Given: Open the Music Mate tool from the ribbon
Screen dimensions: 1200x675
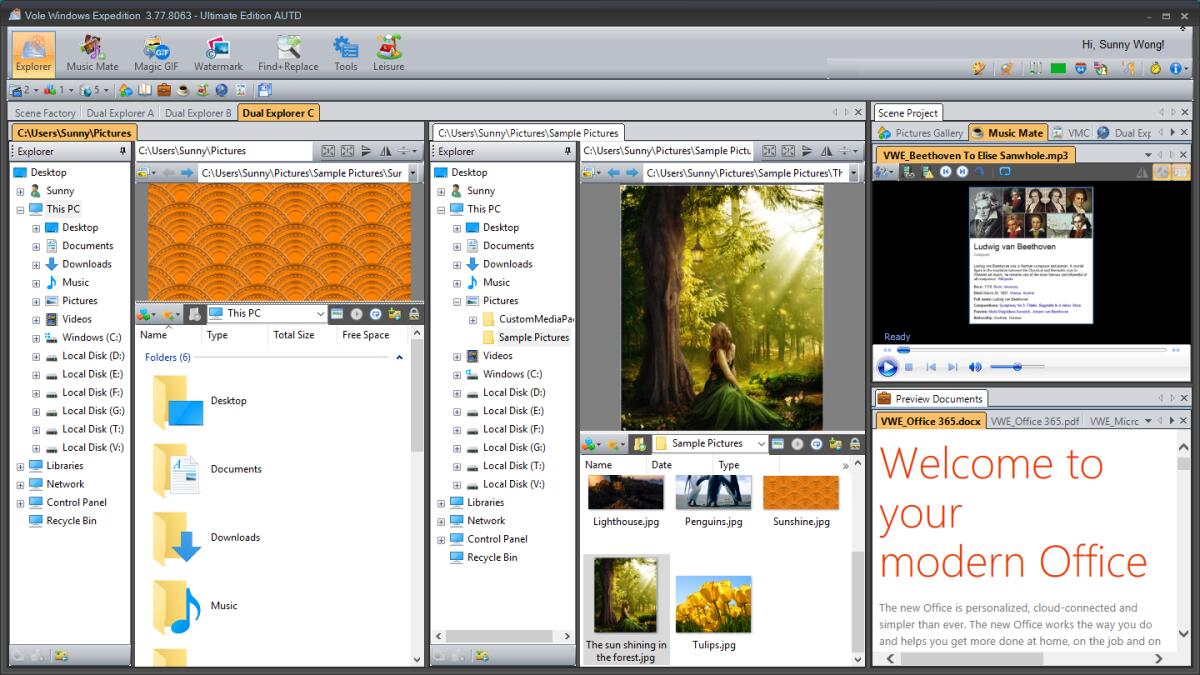Looking at the screenshot, I should [91, 52].
